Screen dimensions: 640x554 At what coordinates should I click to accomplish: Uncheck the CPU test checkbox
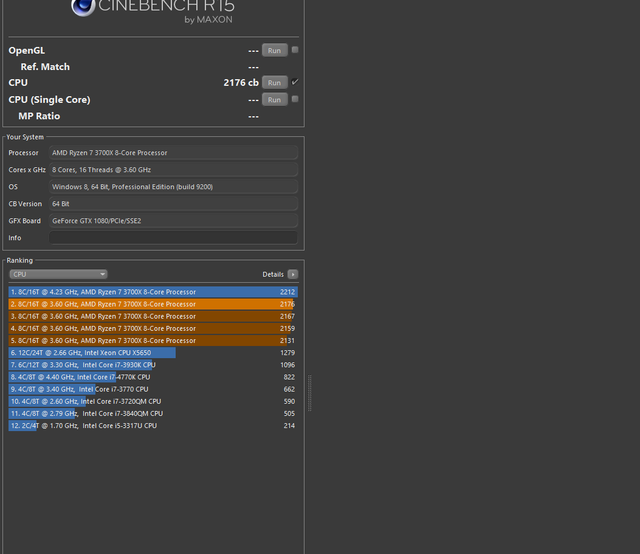[295, 82]
